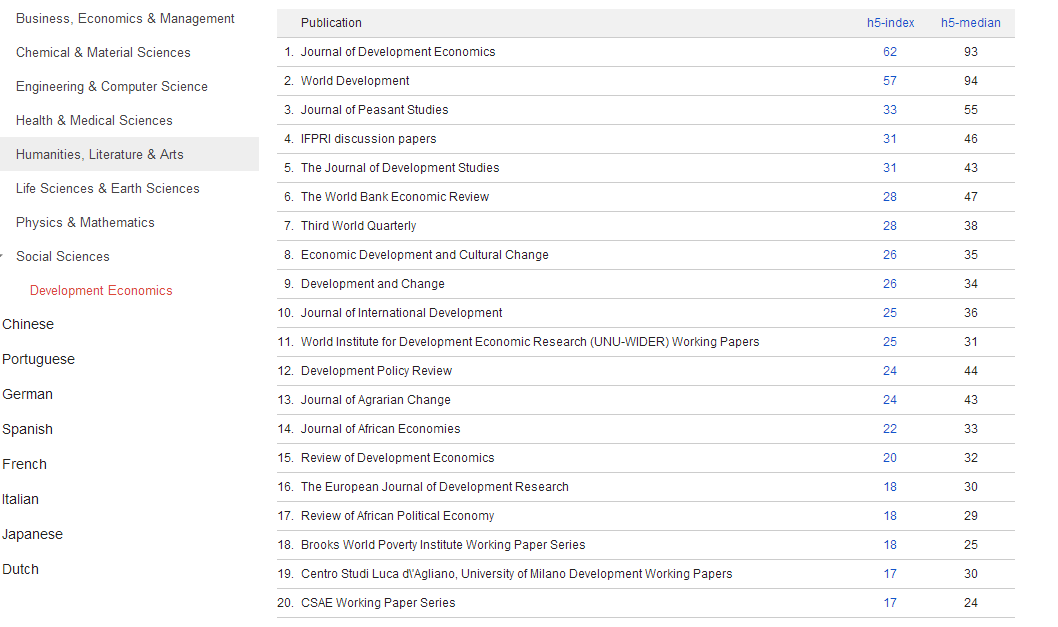Switch to Chinese publications
Image resolution: width=1058 pixels, height=627 pixels.
28,324
